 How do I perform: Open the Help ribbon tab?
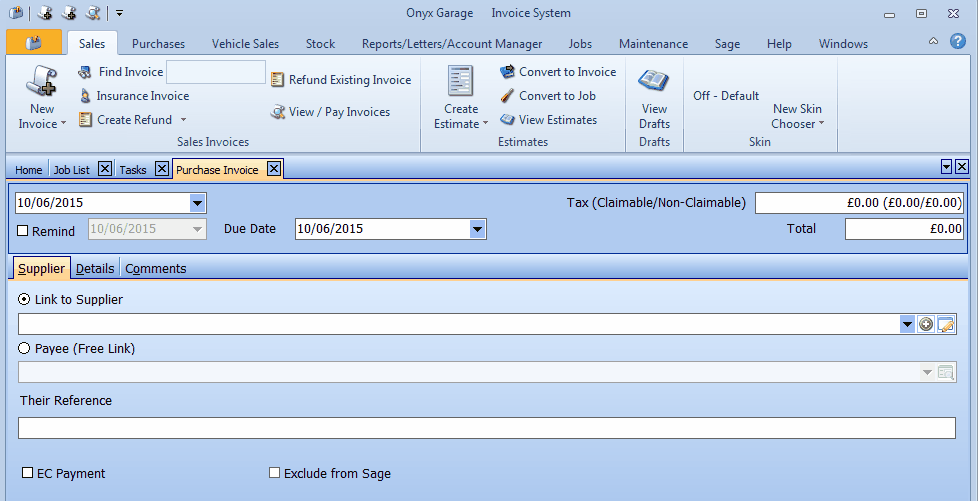pyautogui.click(x=779, y=44)
